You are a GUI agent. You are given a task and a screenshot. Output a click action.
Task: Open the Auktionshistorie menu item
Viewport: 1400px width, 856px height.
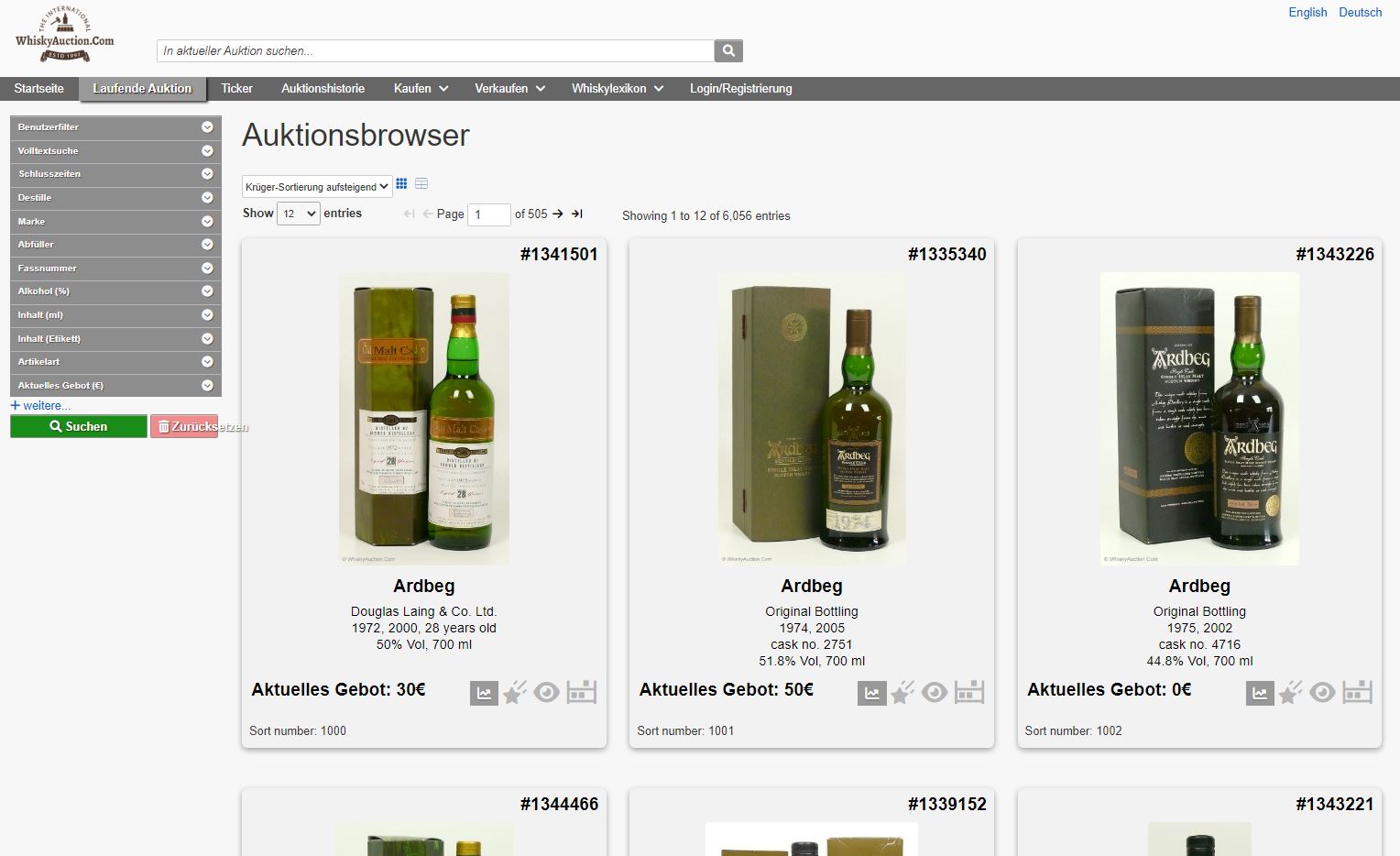[323, 89]
